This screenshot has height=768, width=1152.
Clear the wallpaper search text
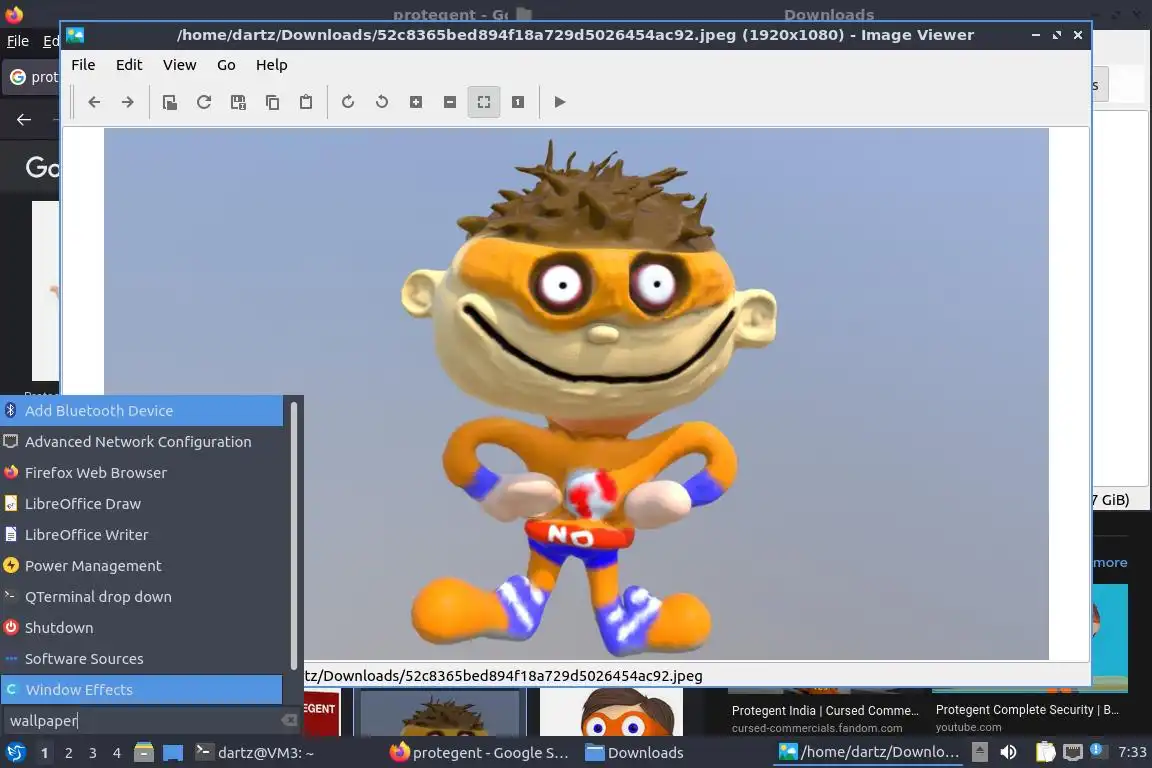[x=289, y=720]
